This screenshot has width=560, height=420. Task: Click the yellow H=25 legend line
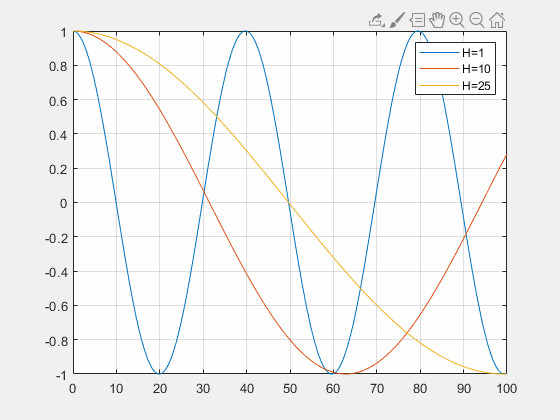439,86
